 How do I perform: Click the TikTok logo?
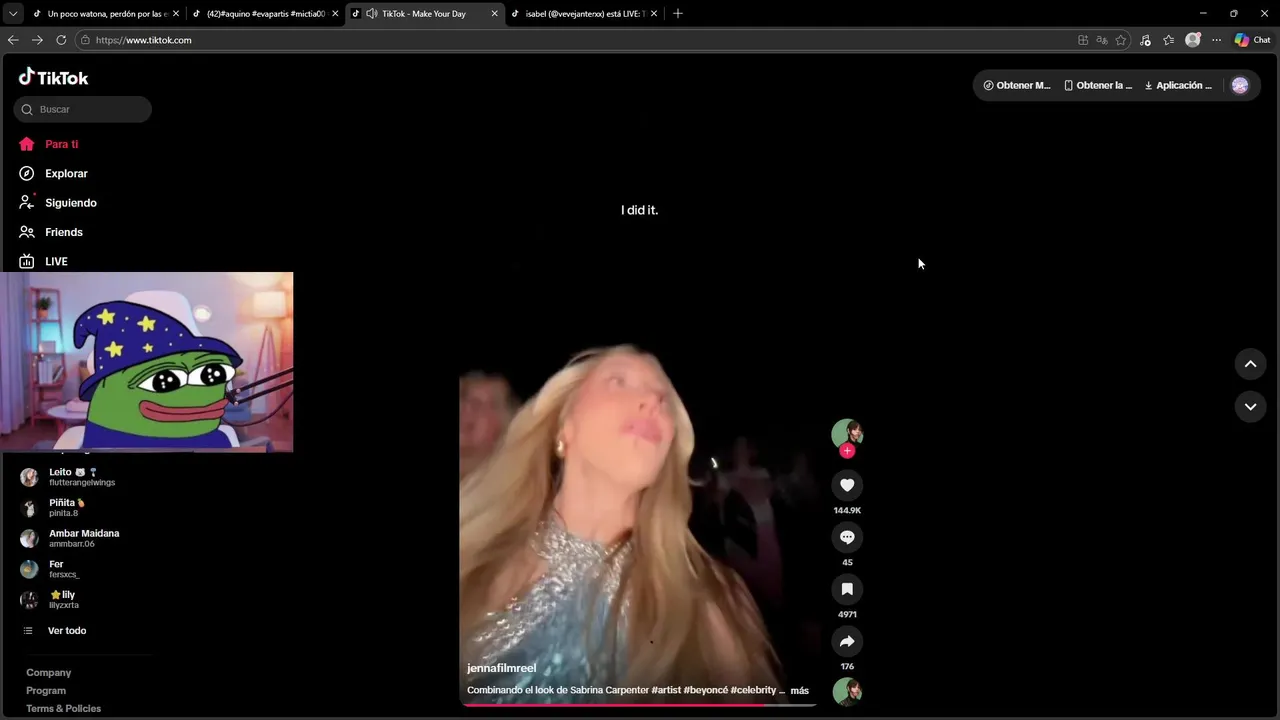click(x=53, y=77)
